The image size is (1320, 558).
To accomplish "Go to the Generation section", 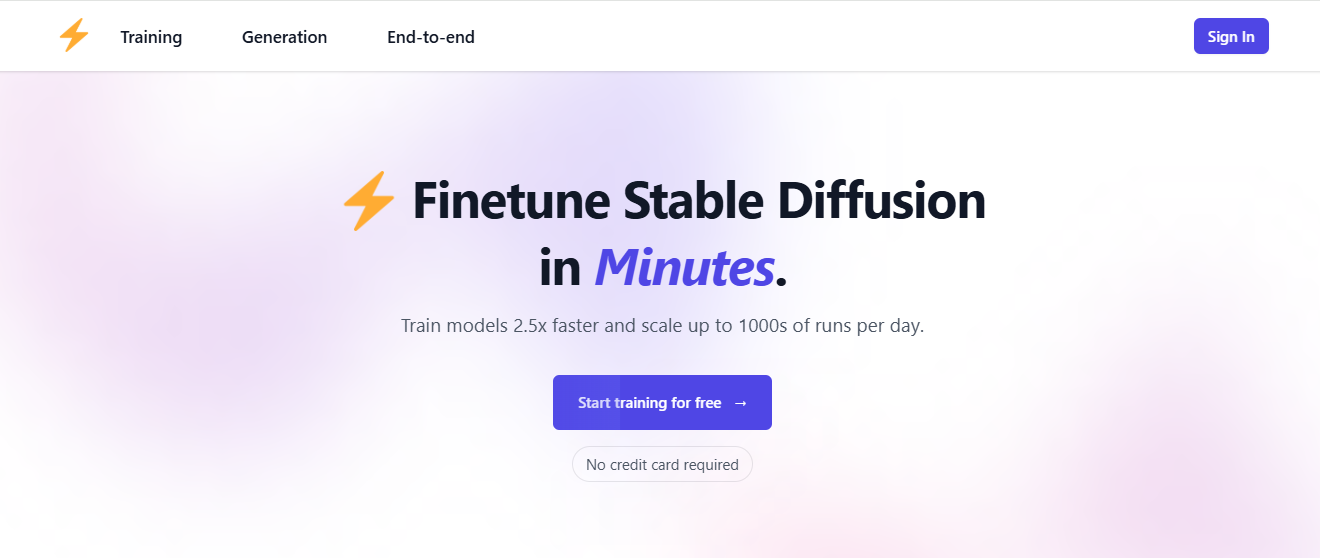I will point(284,37).
